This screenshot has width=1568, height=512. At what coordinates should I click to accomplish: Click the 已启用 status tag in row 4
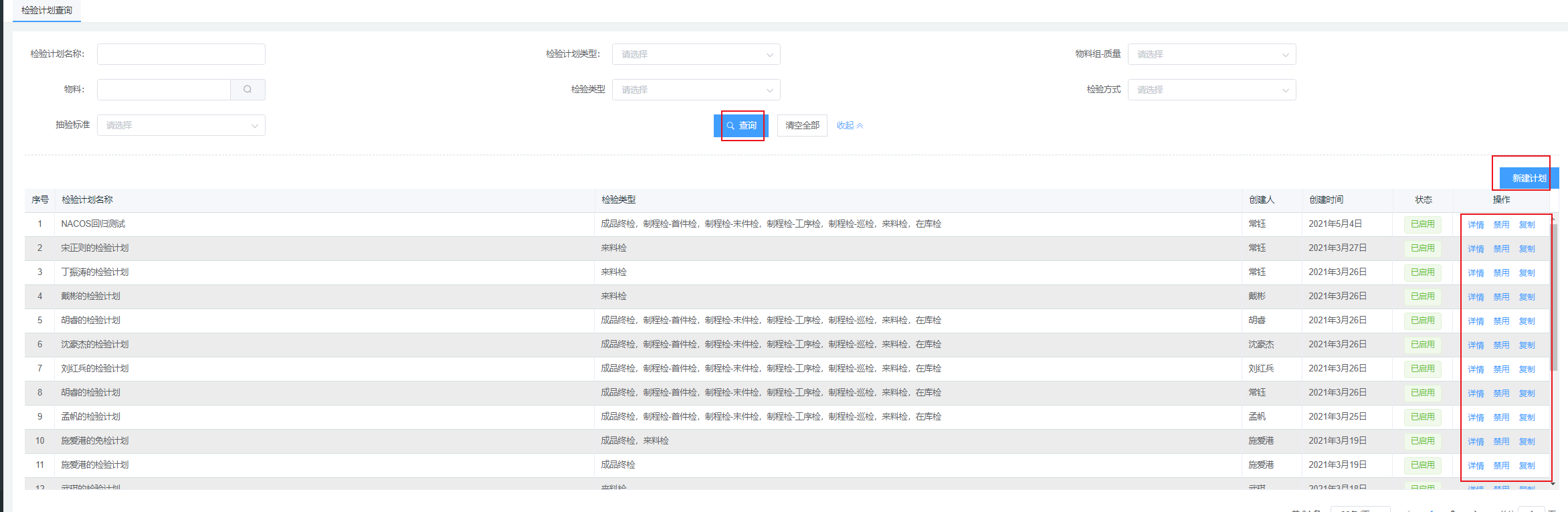(1422, 296)
